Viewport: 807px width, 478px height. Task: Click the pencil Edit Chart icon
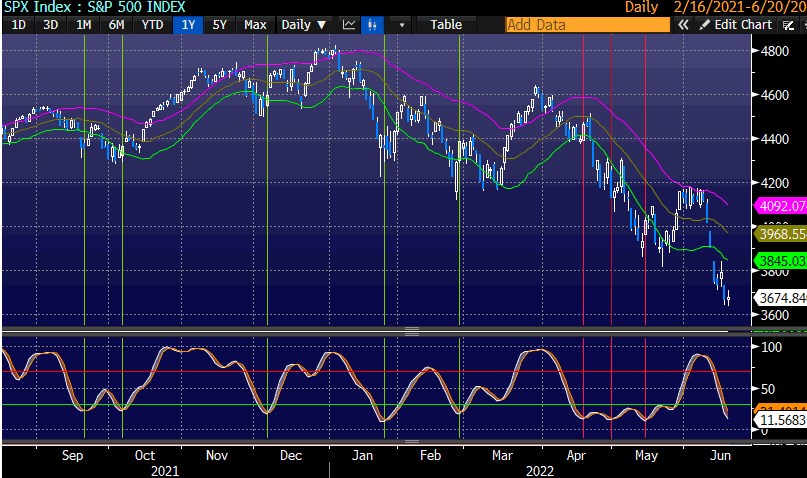pos(704,24)
